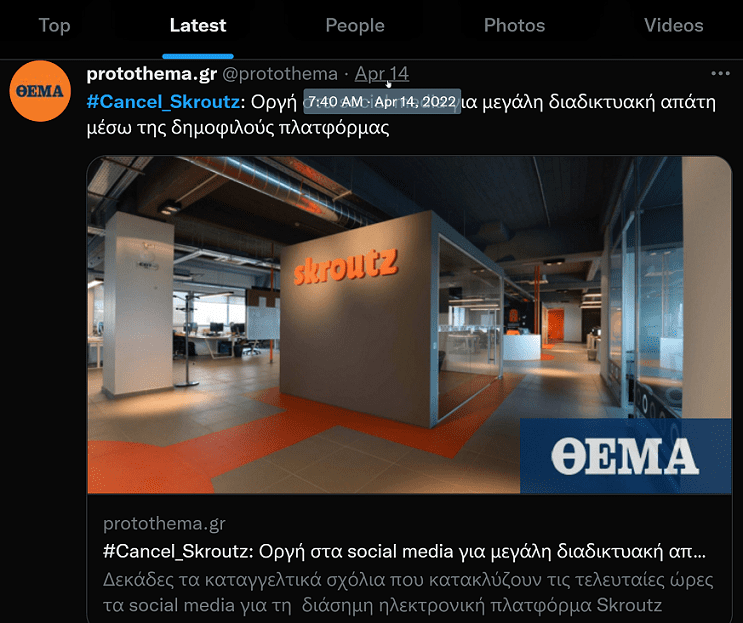The width and height of the screenshot is (743, 623).
Task: Click the orange ΘΕΜΑ profile avatar
Action: pyautogui.click(x=40, y=91)
